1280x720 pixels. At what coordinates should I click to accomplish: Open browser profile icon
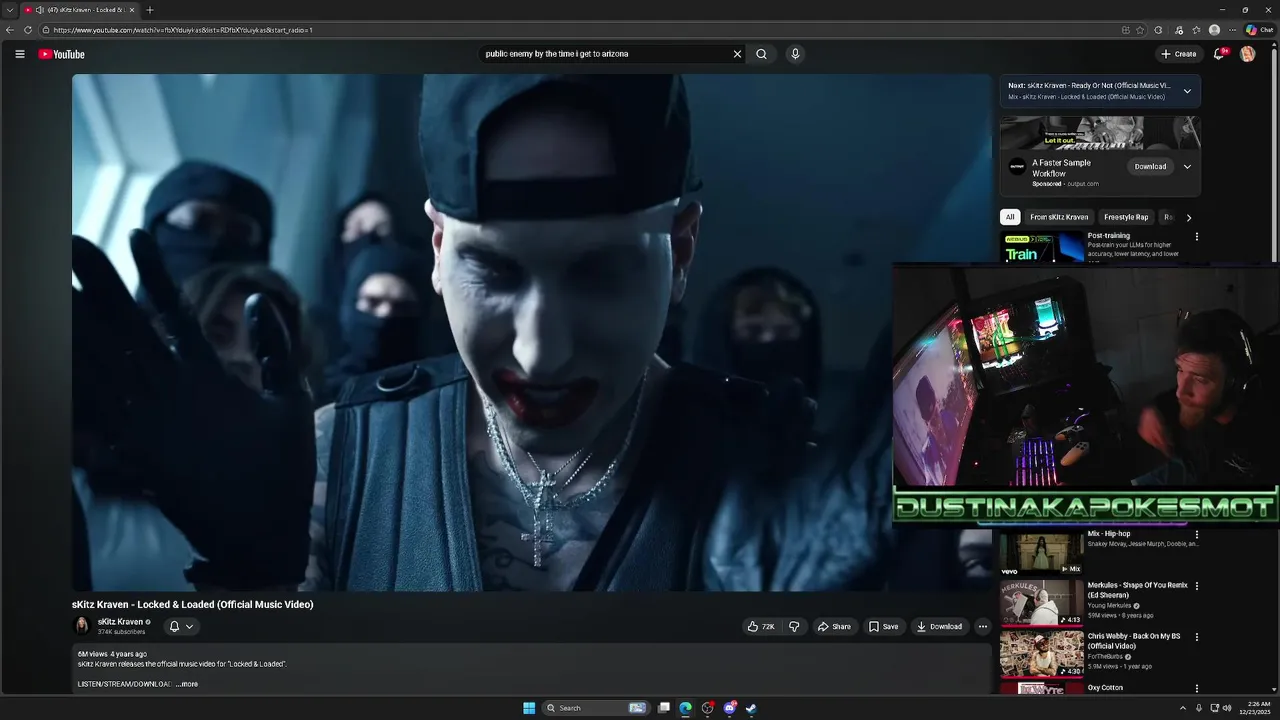point(1214,30)
